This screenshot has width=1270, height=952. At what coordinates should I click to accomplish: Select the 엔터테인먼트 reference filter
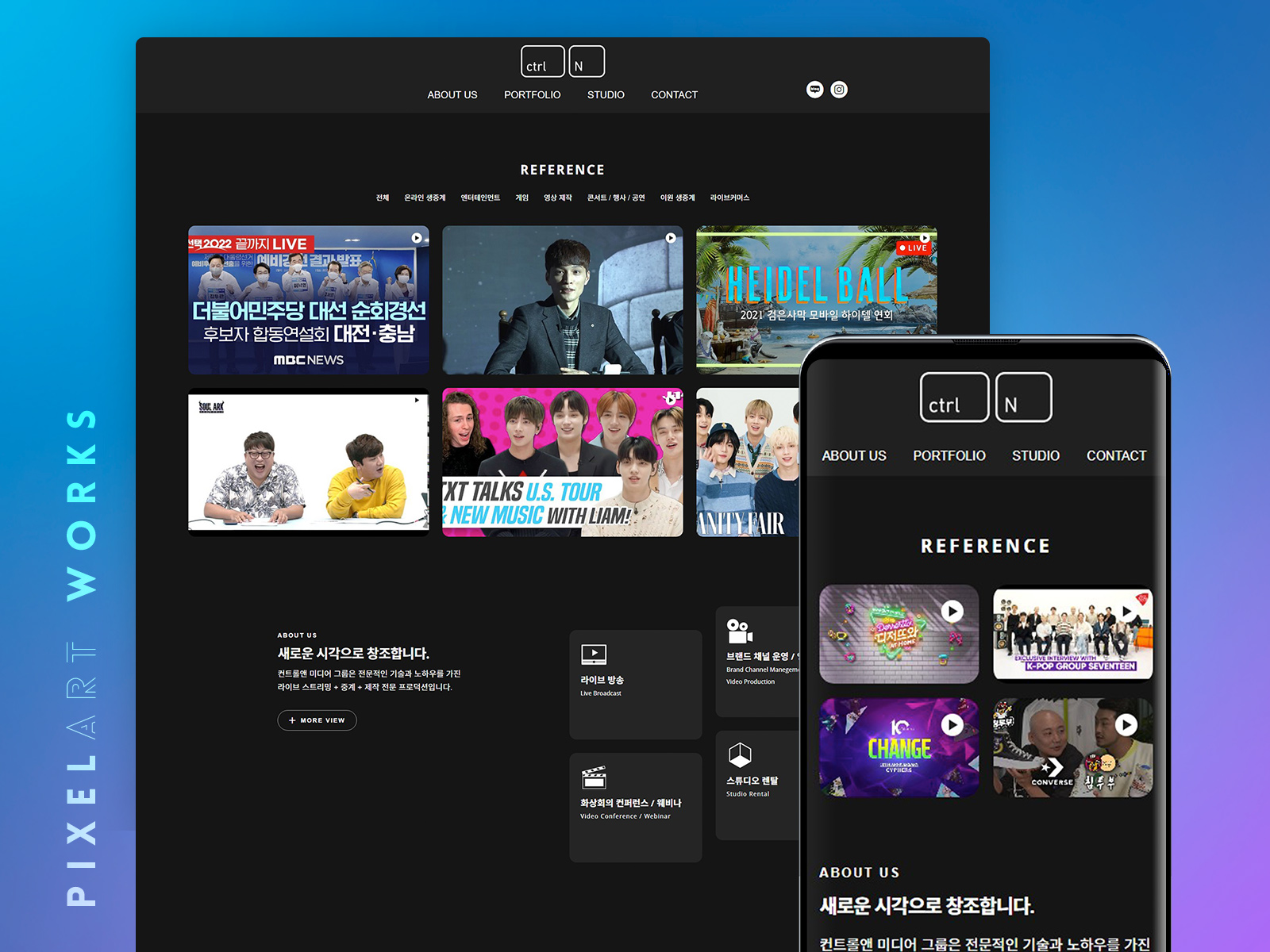pyautogui.click(x=480, y=198)
